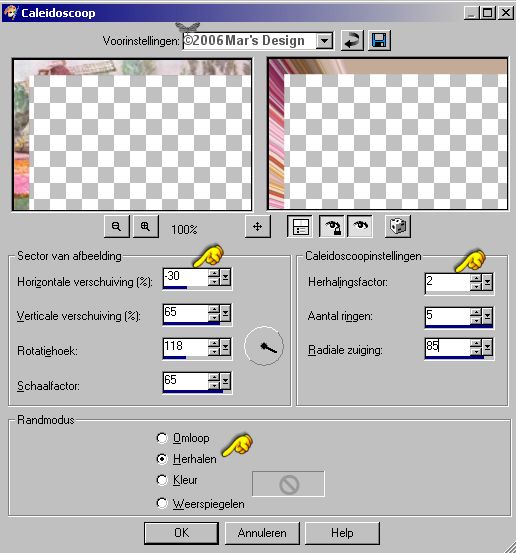Image resolution: width=516 pixels, height=553 pixels.
Task: Zoom out the preview with magnifier minus
Action: (117, 226)
